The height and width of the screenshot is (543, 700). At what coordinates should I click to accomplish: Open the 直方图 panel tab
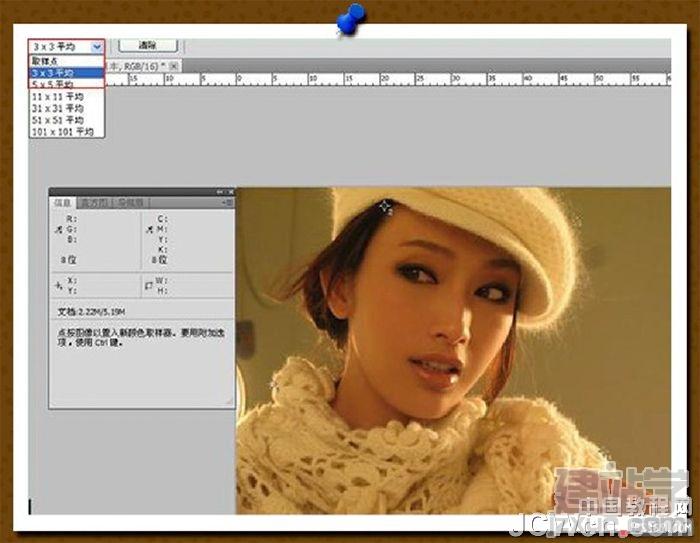coord(95,203)
